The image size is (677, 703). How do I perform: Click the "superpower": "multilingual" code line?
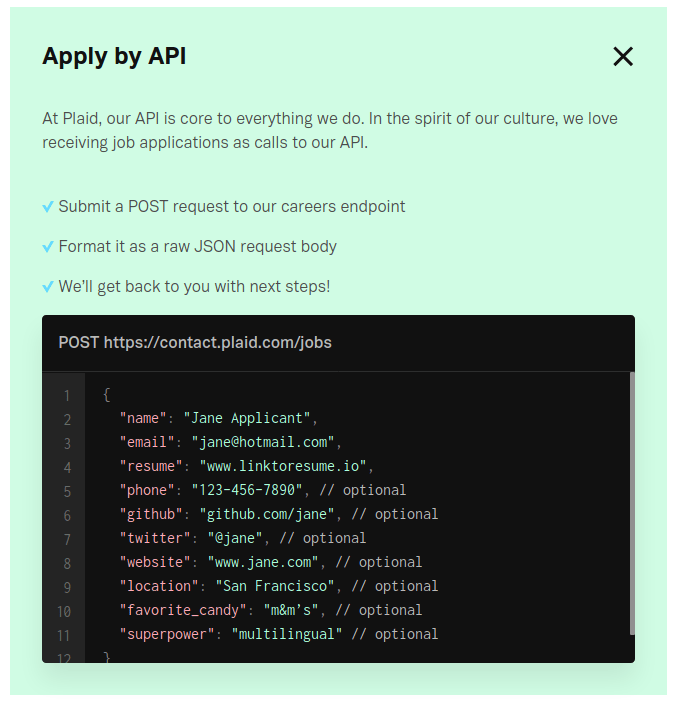pyautogui.click(x=278, y=634)
